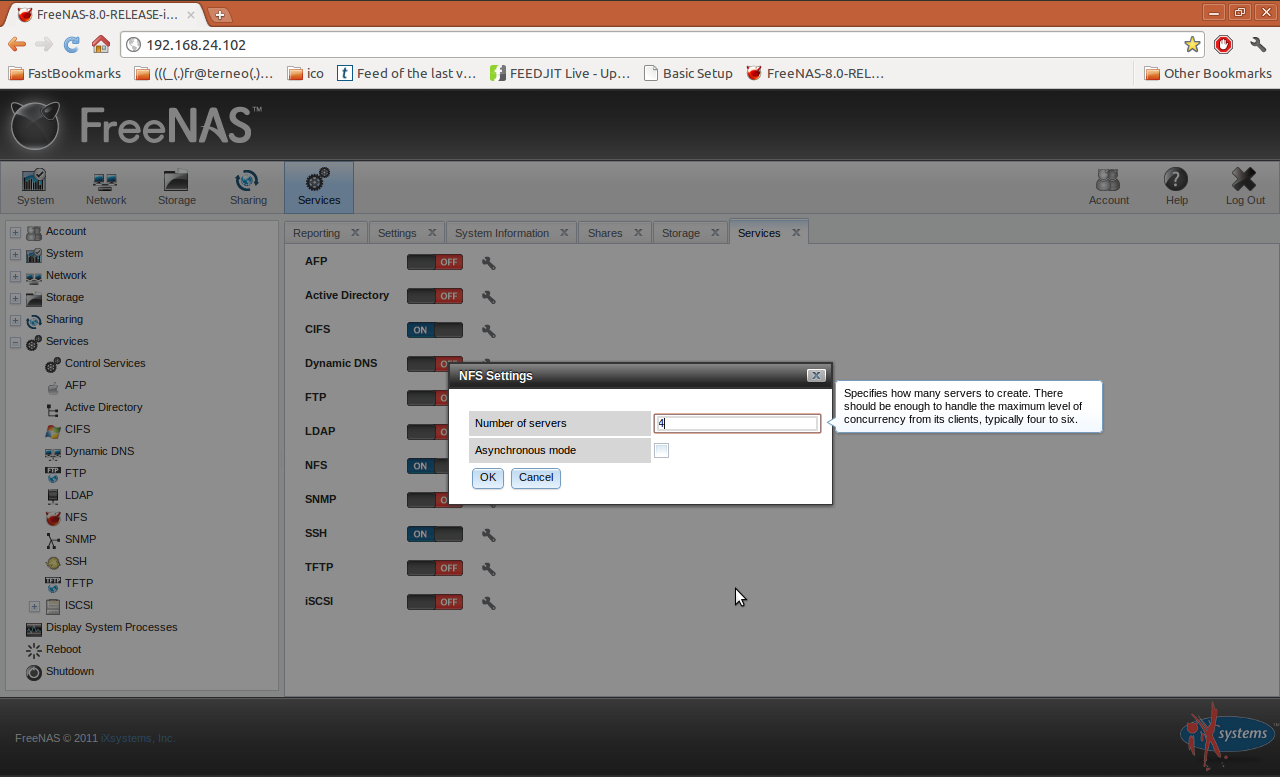Open the Network icon in the toolbar

(x=106, y=187)
